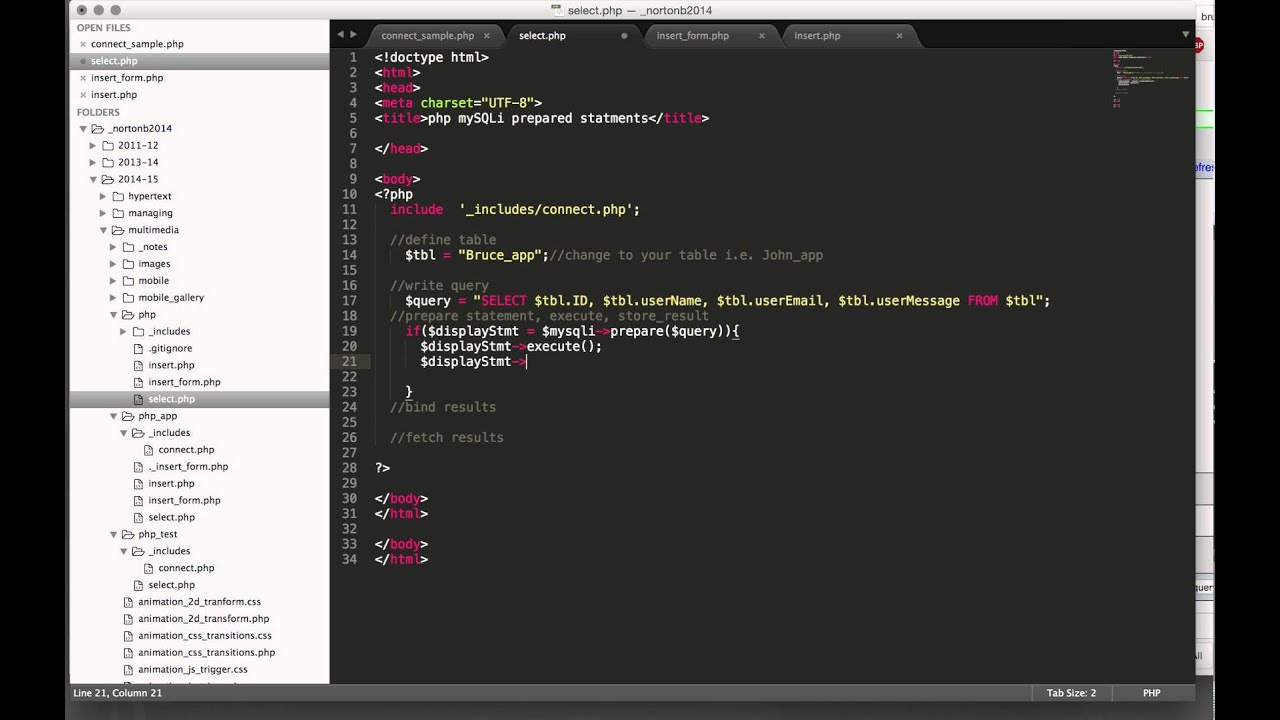Click the images folder icon
The width and height of the screenshot is (1280, 720).
(x=128, y=264)
